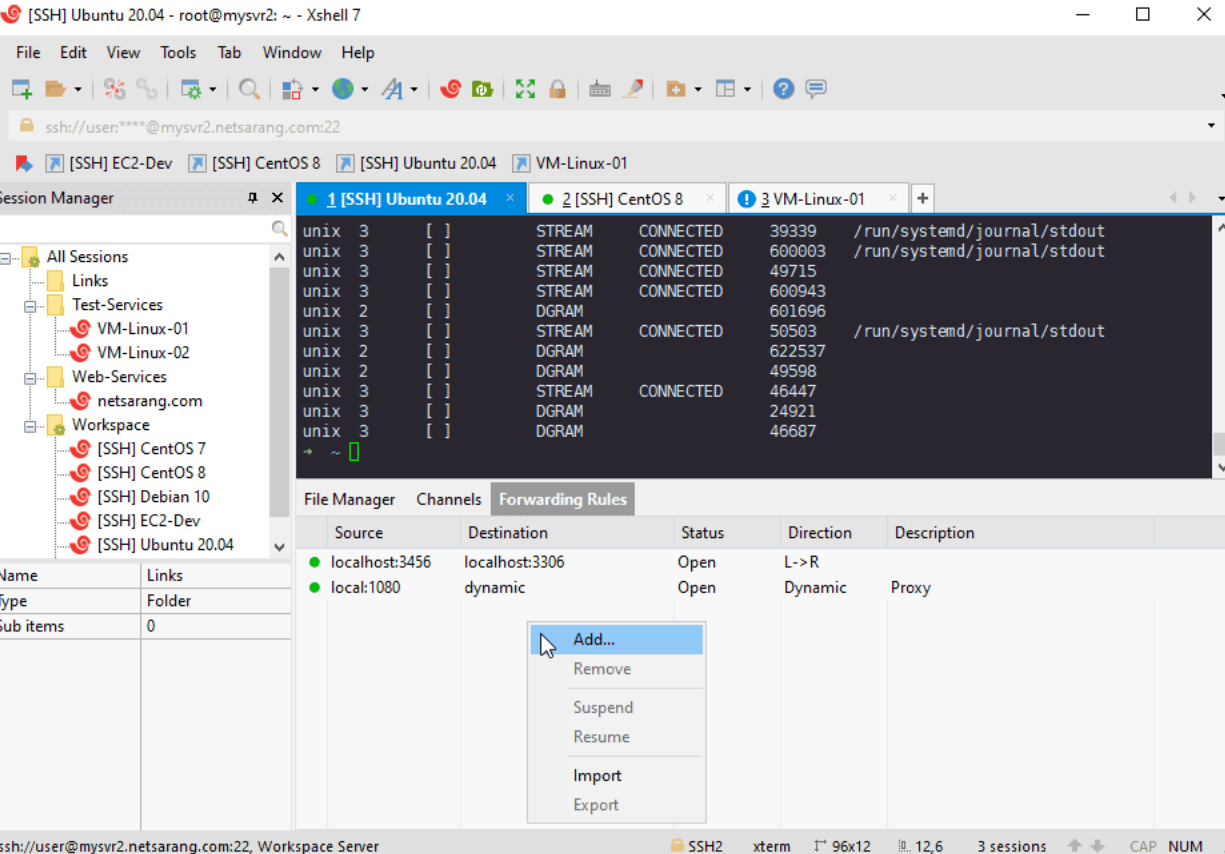Click the highlighter pen toolbar icon

632,89
